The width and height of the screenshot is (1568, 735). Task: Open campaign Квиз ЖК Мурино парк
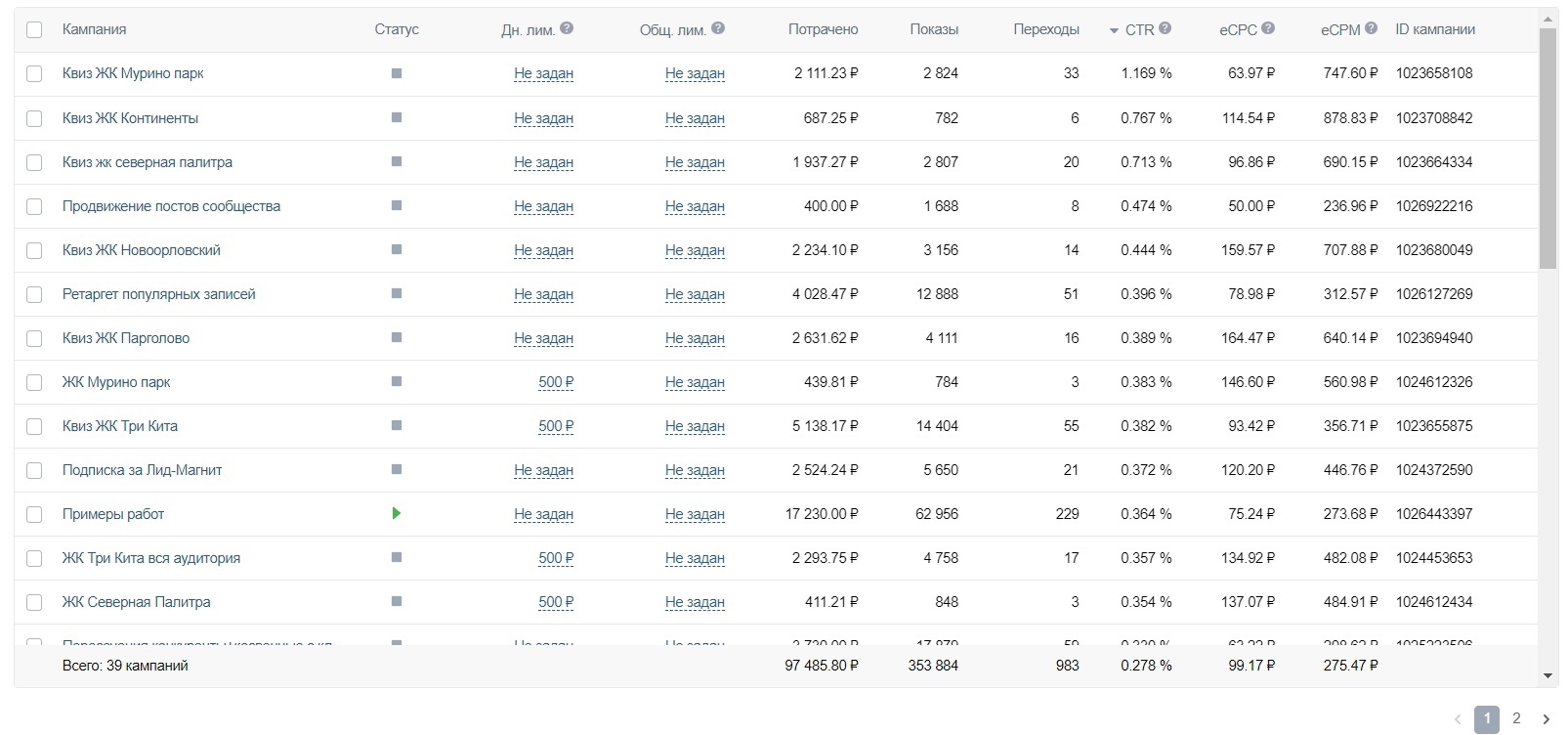(133, 73)
